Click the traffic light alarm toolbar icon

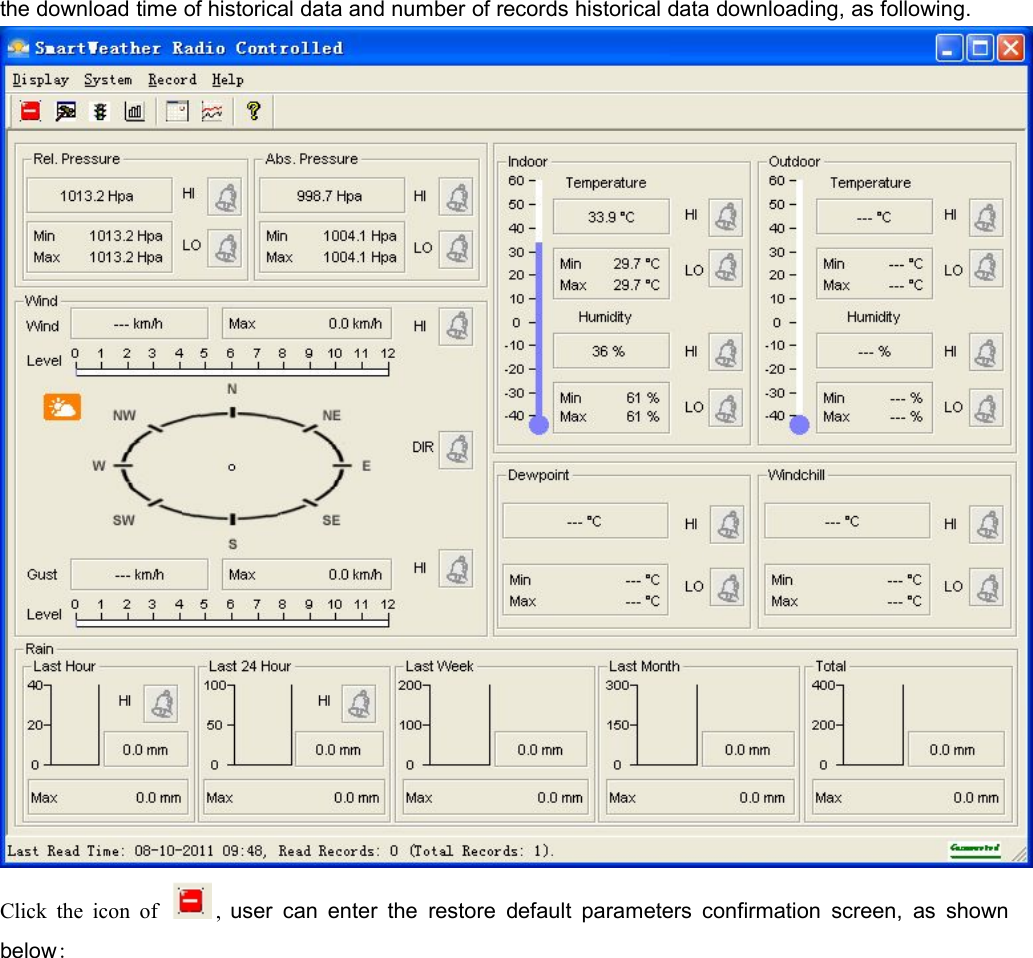coord(100,112)
